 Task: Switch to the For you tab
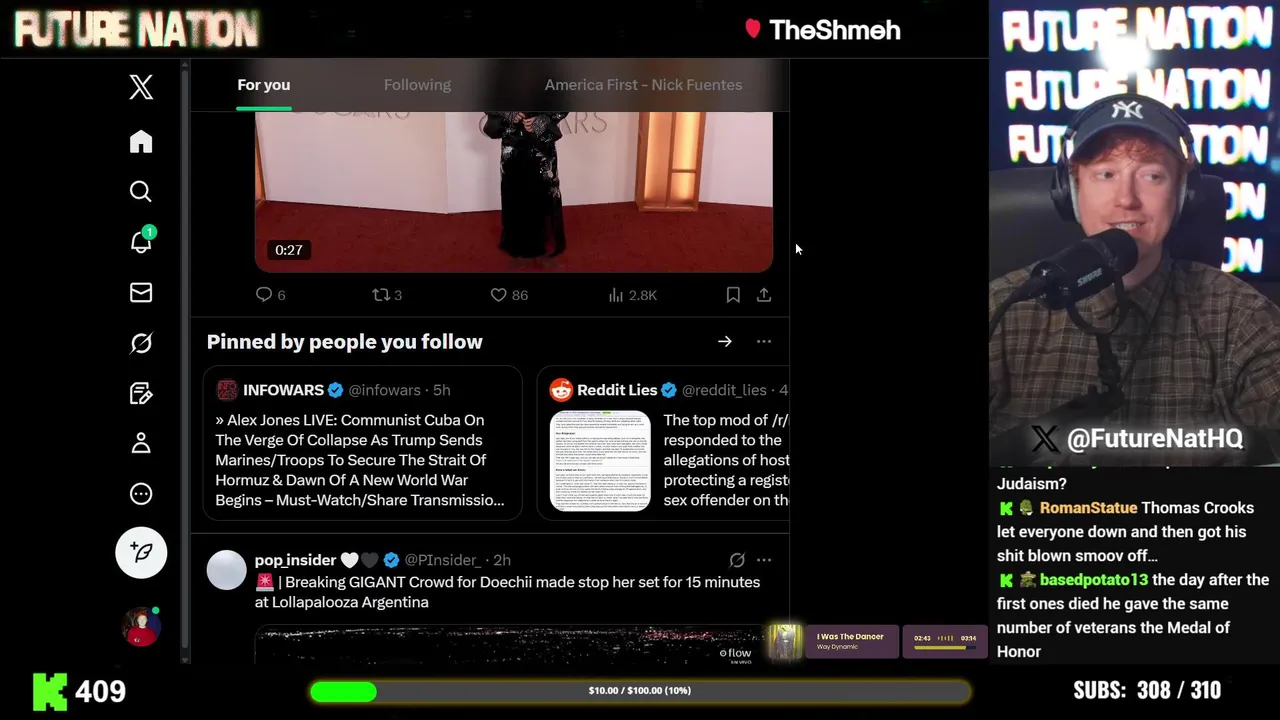pos(263,85)
